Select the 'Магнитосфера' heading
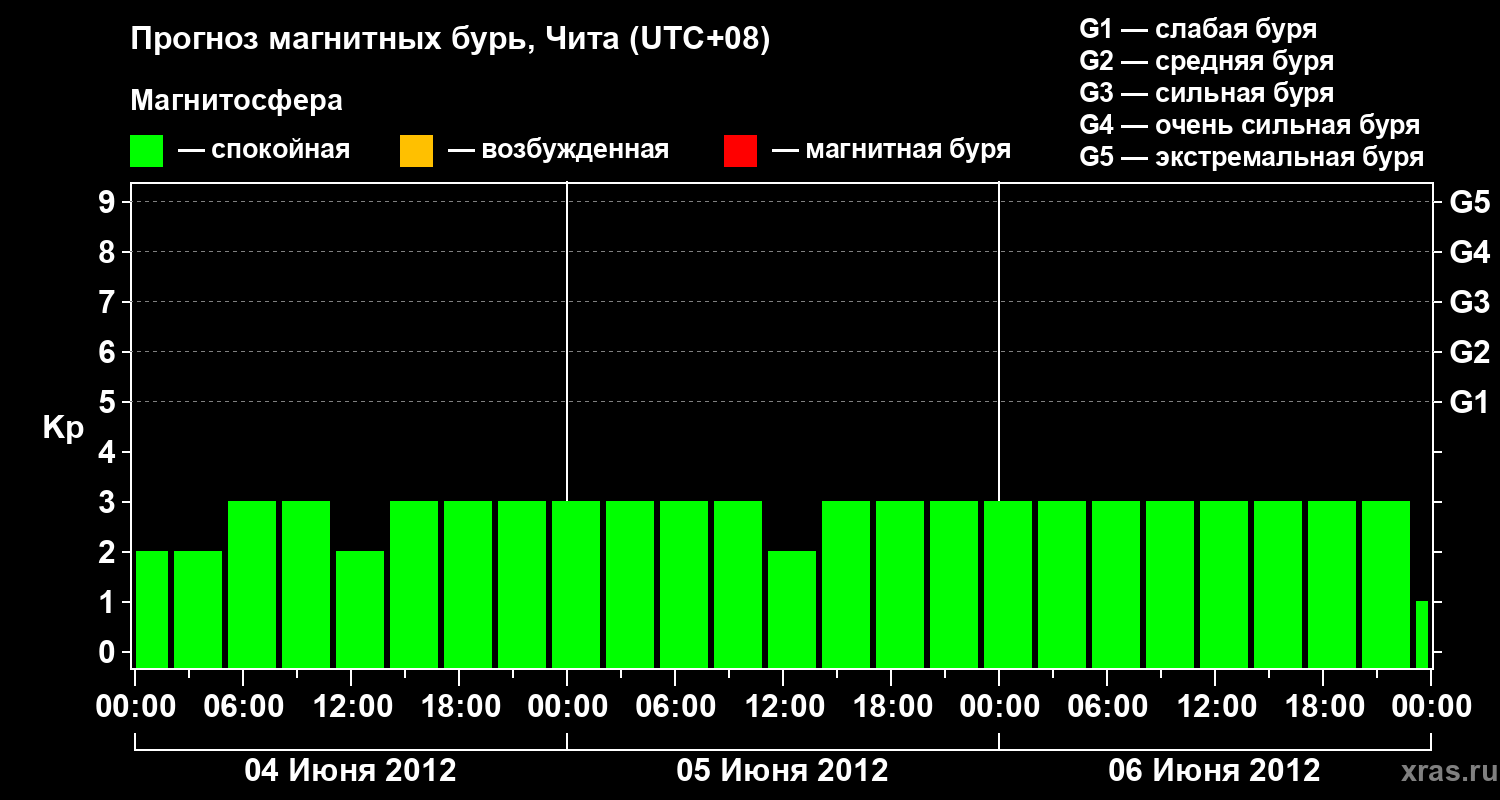 click(x=237, y=101)
